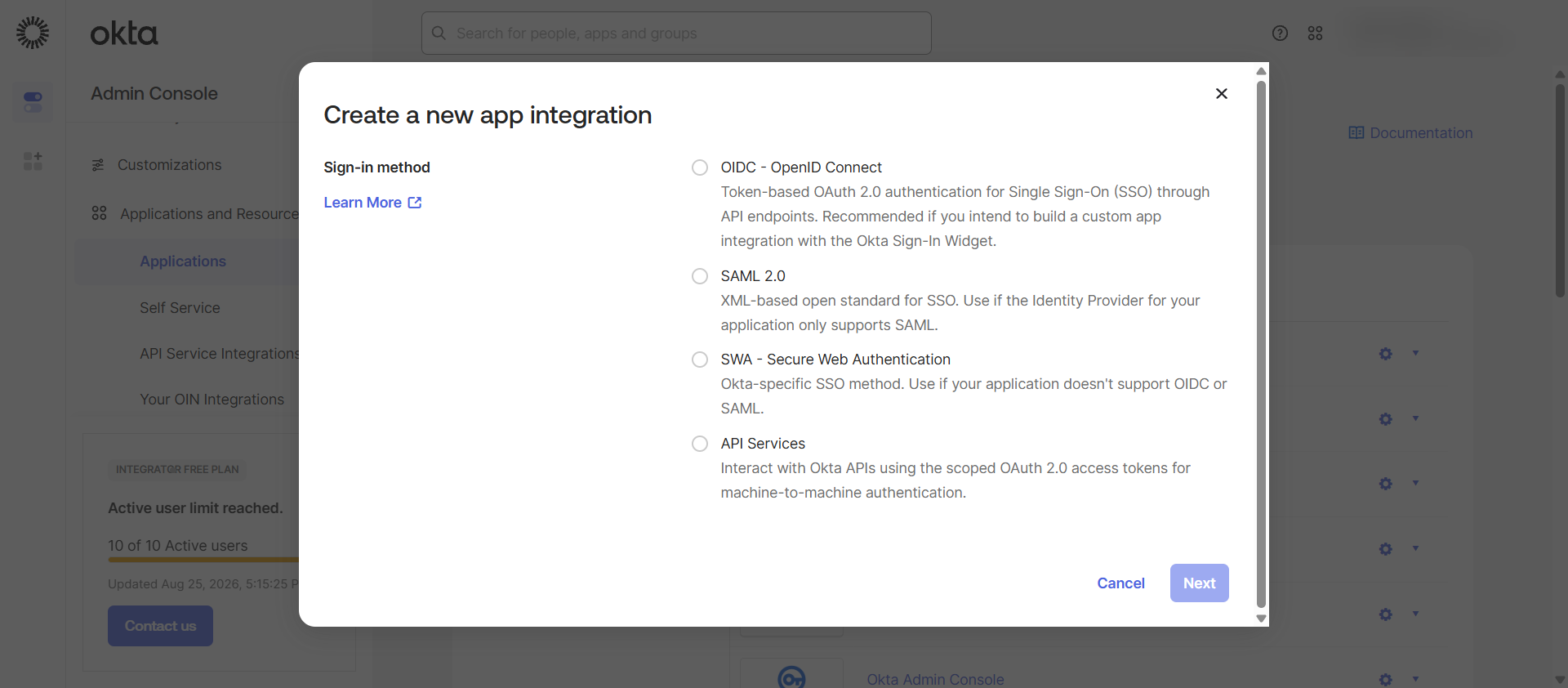Screen dimensions: 1568x688
Task: Click the search magnifier icon
Action: coord(439,34)
